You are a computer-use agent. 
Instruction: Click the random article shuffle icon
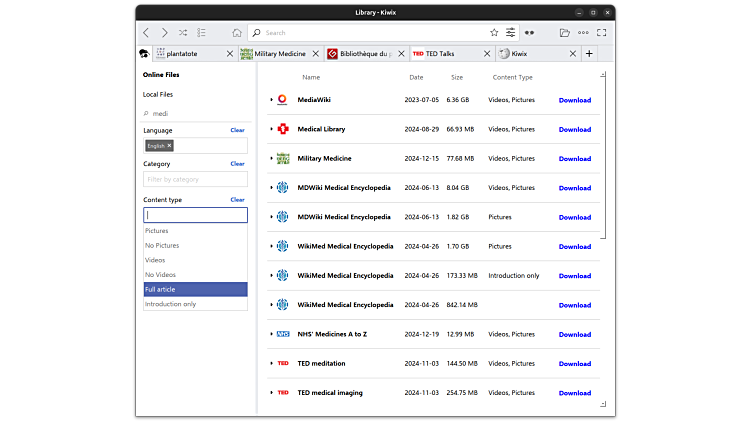tap(183, 32)
